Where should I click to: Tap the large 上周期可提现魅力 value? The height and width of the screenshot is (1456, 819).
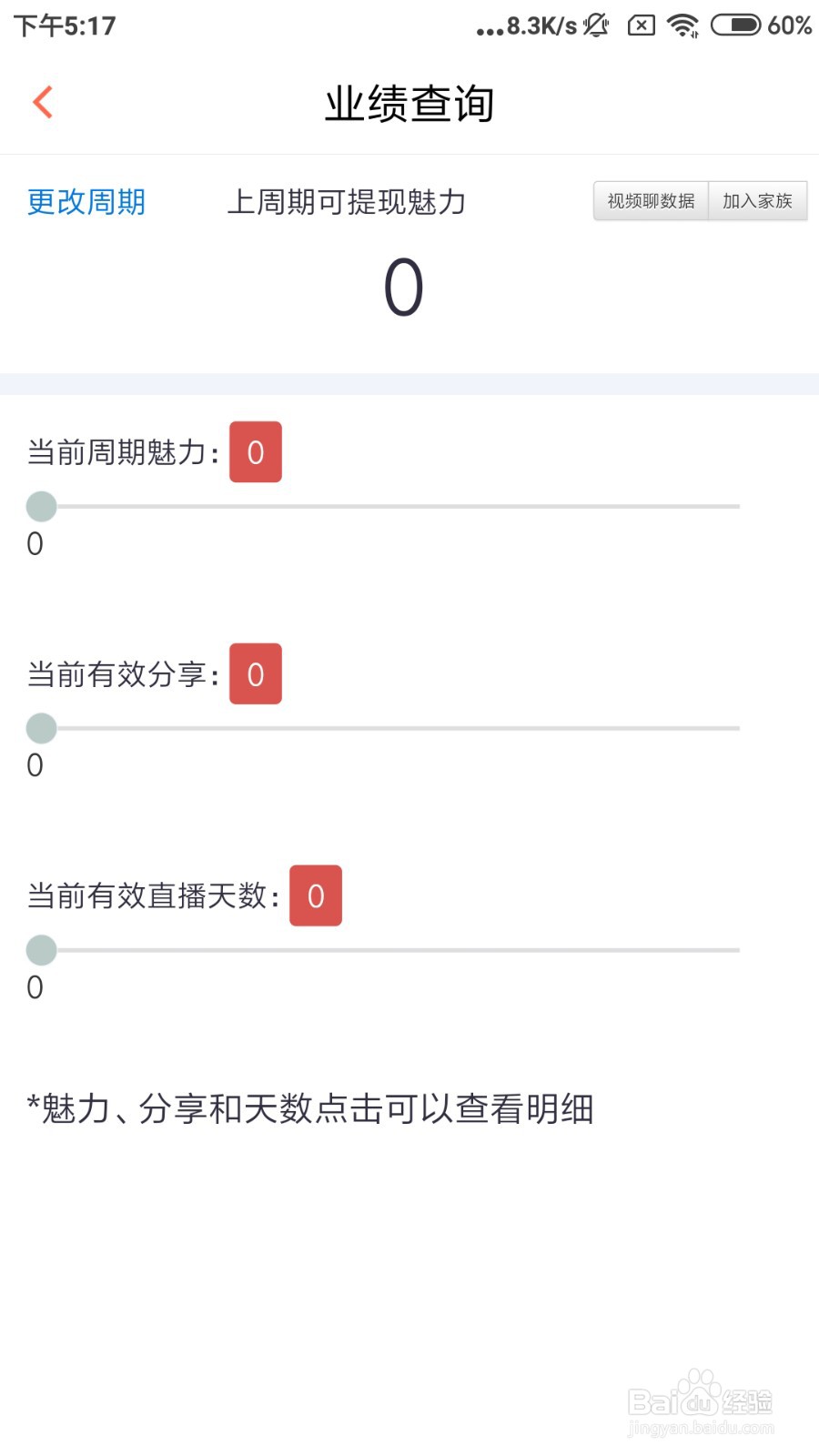pyautogui.click(x=403, y=288)
